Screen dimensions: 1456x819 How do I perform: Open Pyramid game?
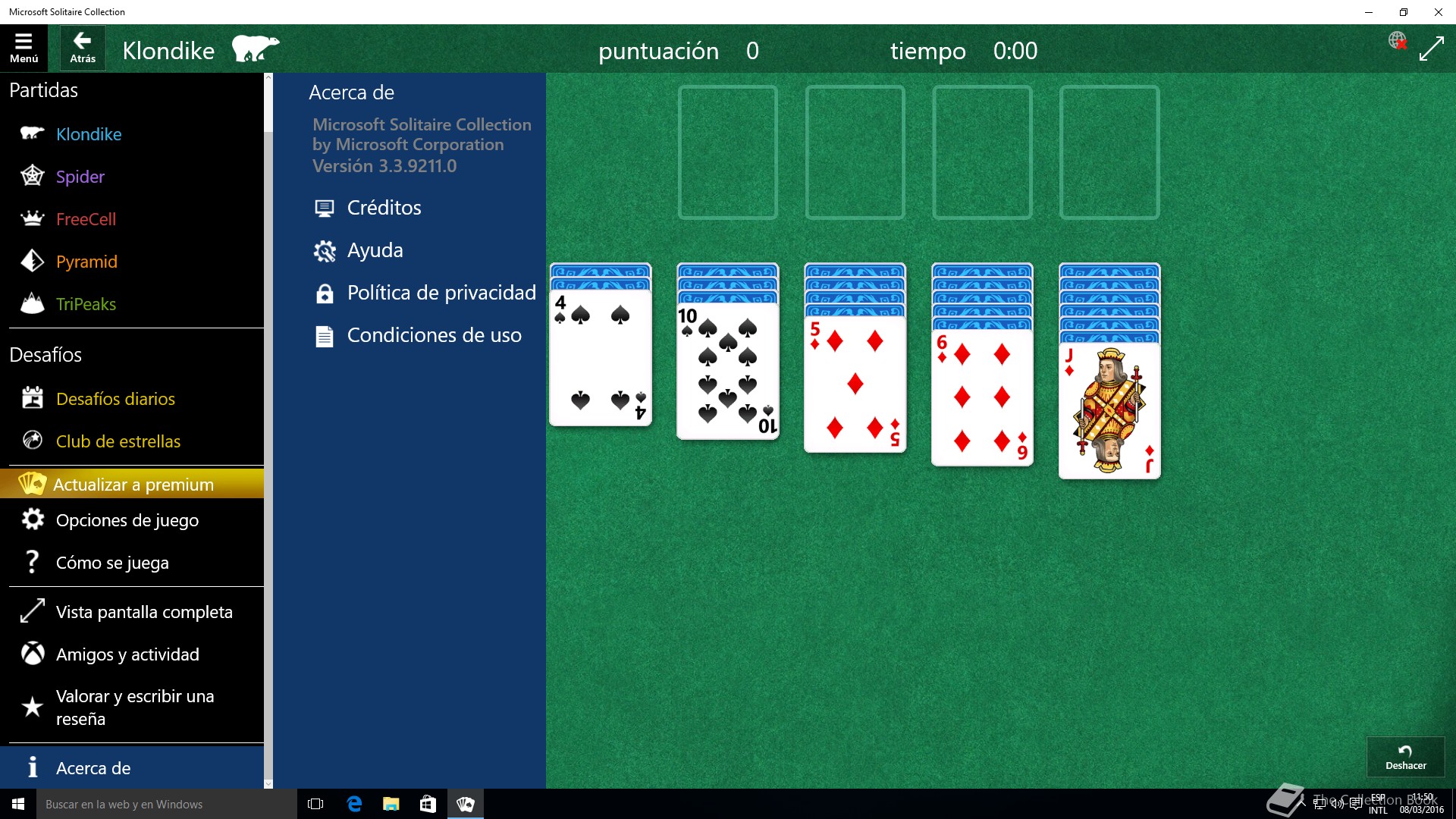click(x=132, y=262)
